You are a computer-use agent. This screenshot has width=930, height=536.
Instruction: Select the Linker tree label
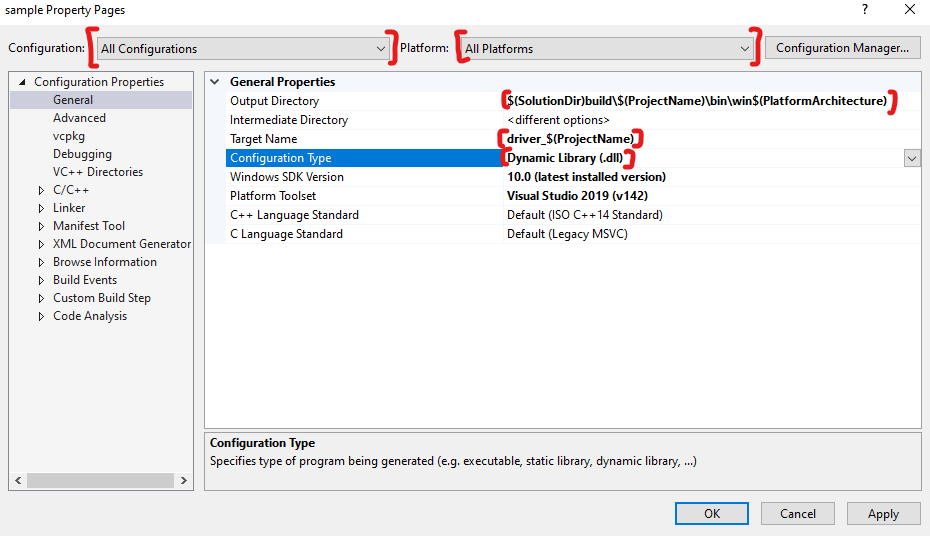click(x=69, y=208)
